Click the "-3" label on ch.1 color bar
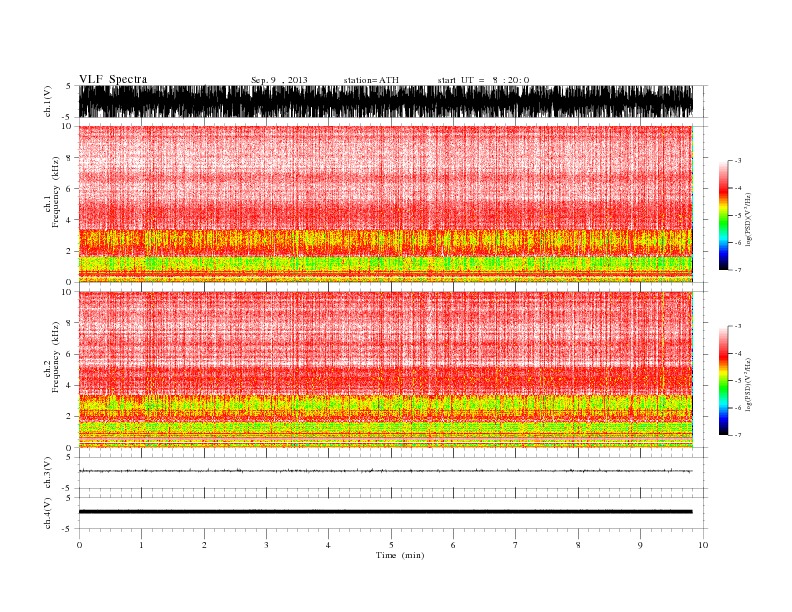792x612 pixels. 737,161
